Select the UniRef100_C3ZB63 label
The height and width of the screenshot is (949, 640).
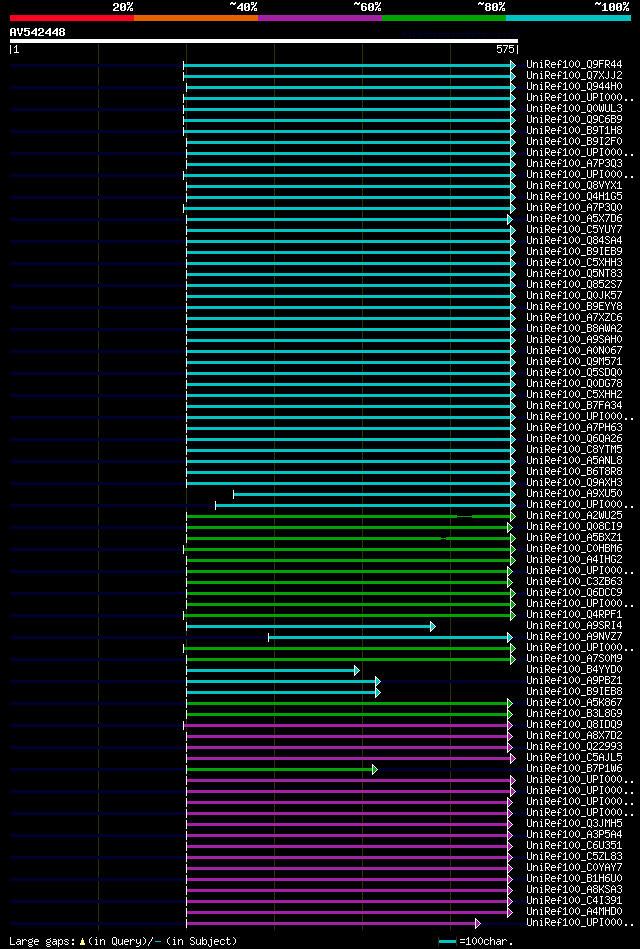click(x=574, y=582)
